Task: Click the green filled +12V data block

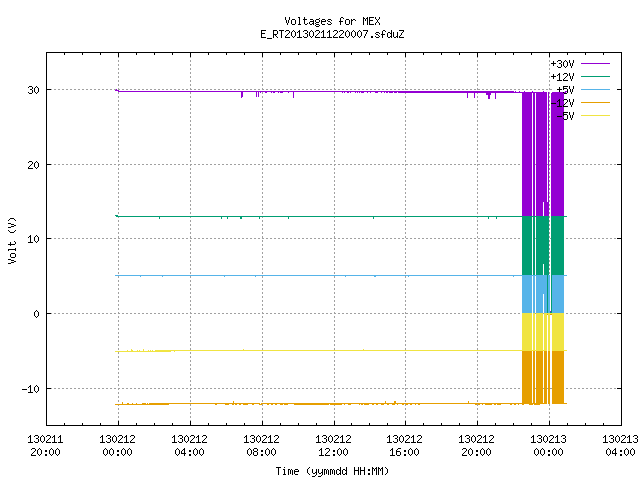Action: coord(543,246)
